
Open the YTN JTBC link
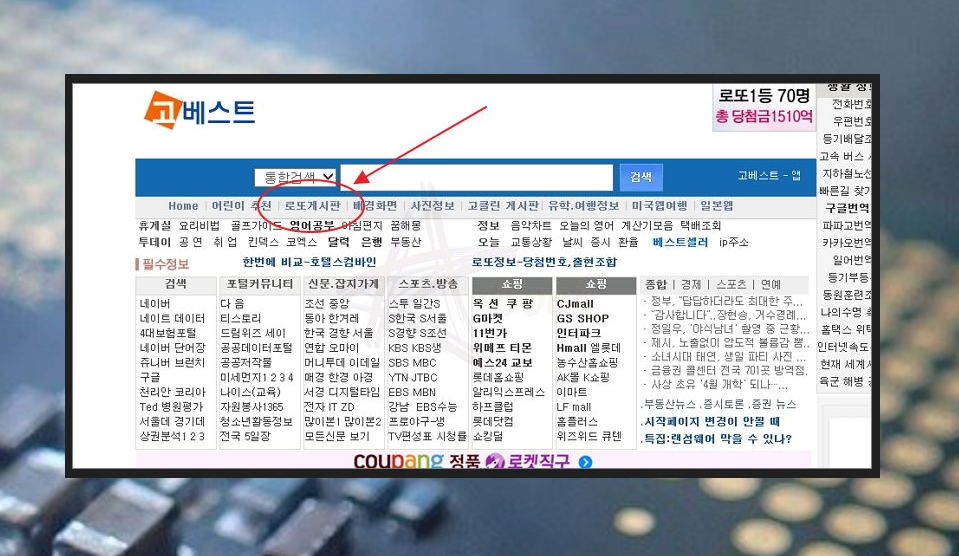click(412, 377)
